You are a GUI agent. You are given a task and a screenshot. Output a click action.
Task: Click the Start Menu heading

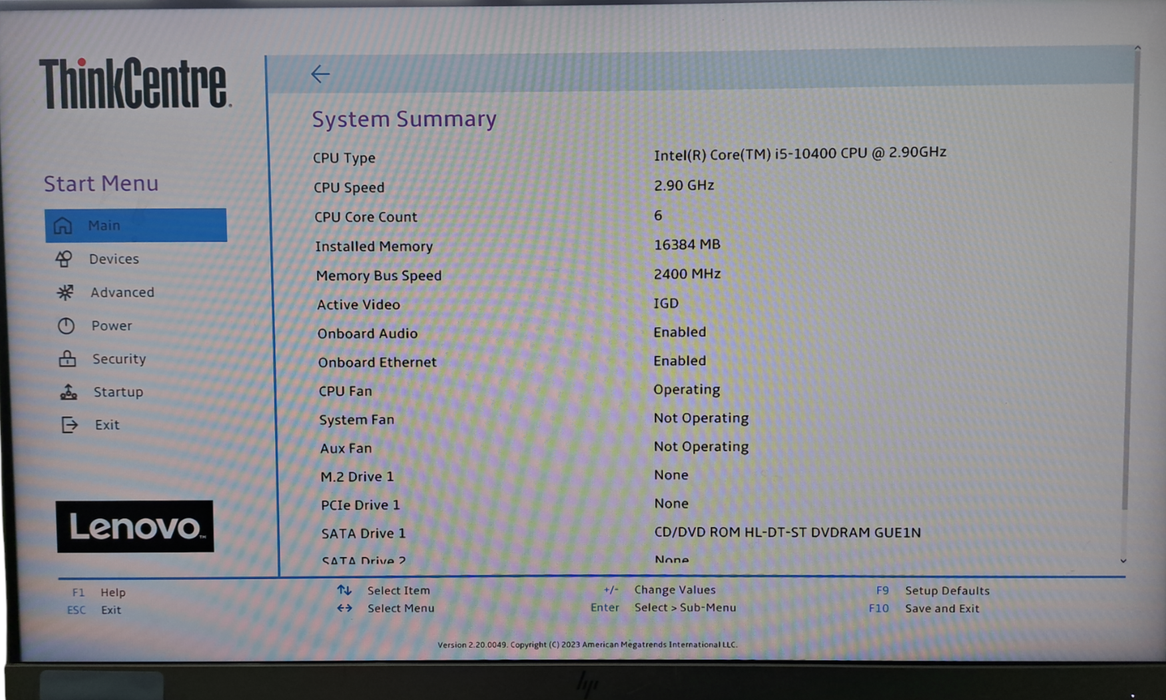101,184
